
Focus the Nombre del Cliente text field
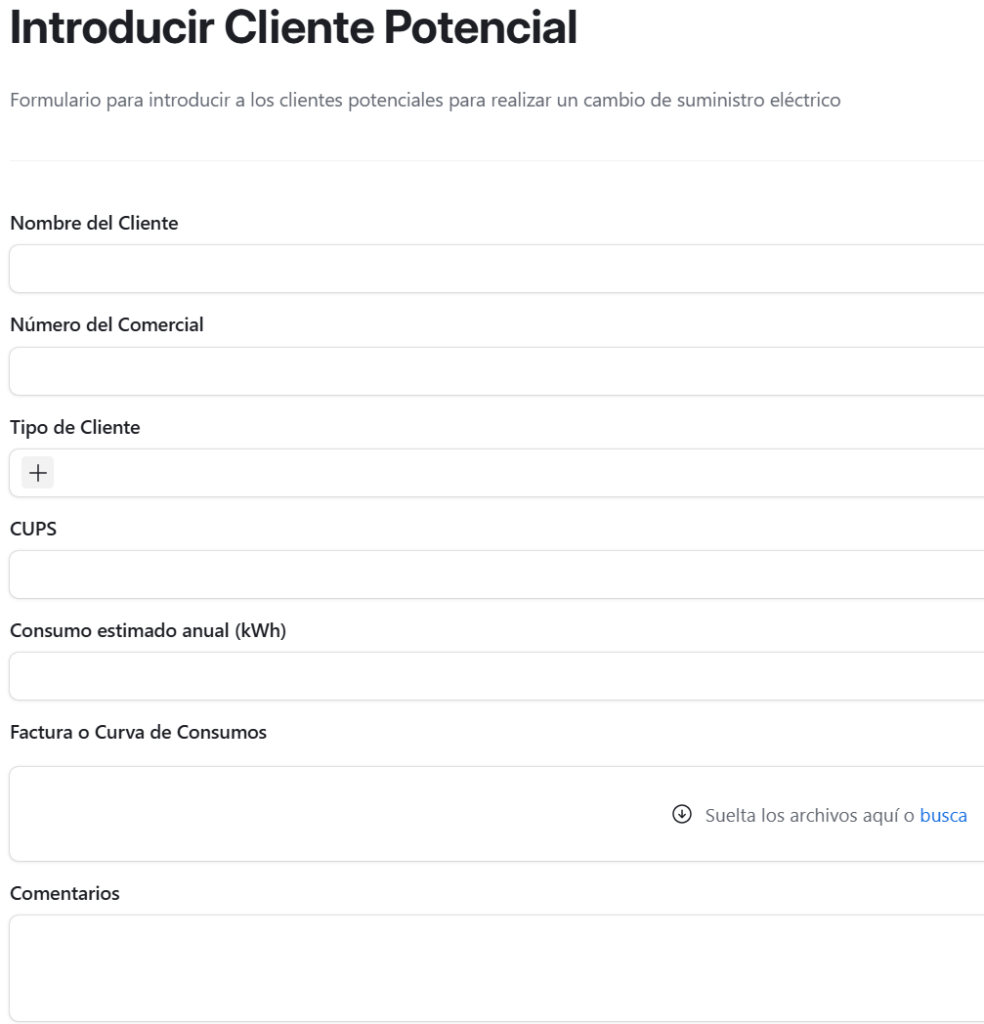point(495,269)
